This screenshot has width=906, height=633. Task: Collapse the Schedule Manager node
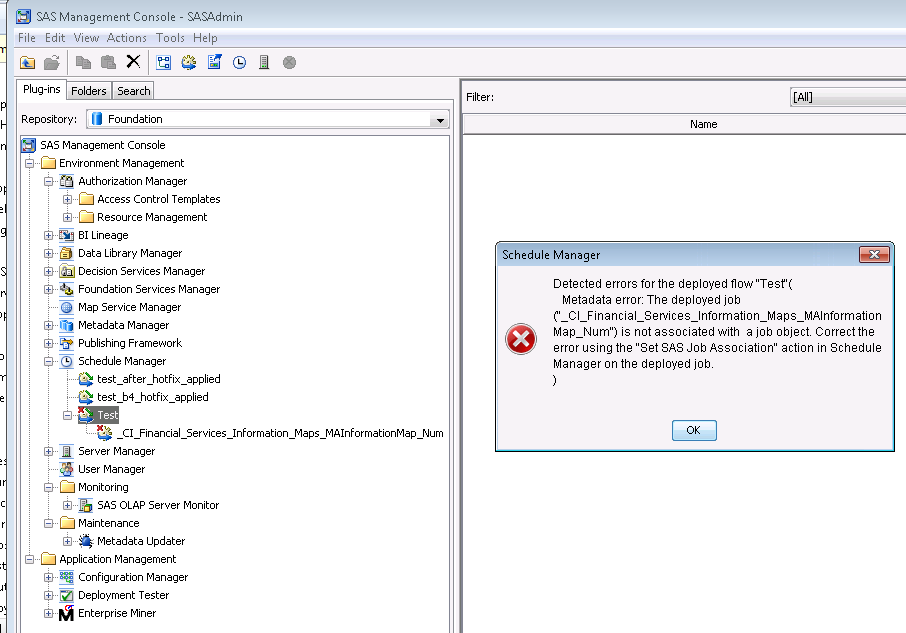pyautogui.click(x=49, y=361)
